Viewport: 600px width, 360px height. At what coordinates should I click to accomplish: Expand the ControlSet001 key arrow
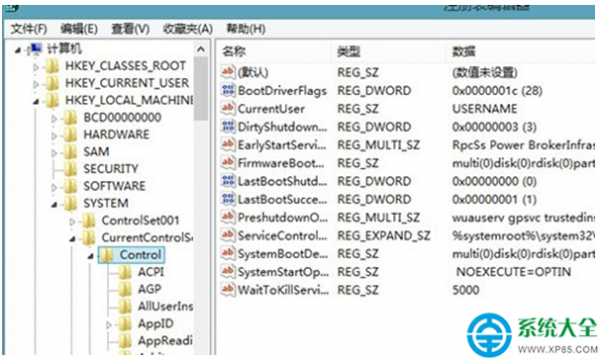click(x=72, y=222)
